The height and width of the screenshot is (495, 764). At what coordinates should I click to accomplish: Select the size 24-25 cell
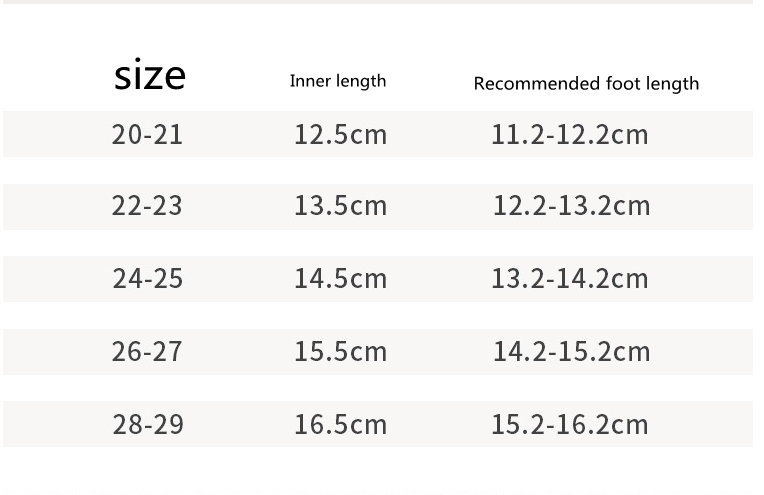tap(148, 278)
